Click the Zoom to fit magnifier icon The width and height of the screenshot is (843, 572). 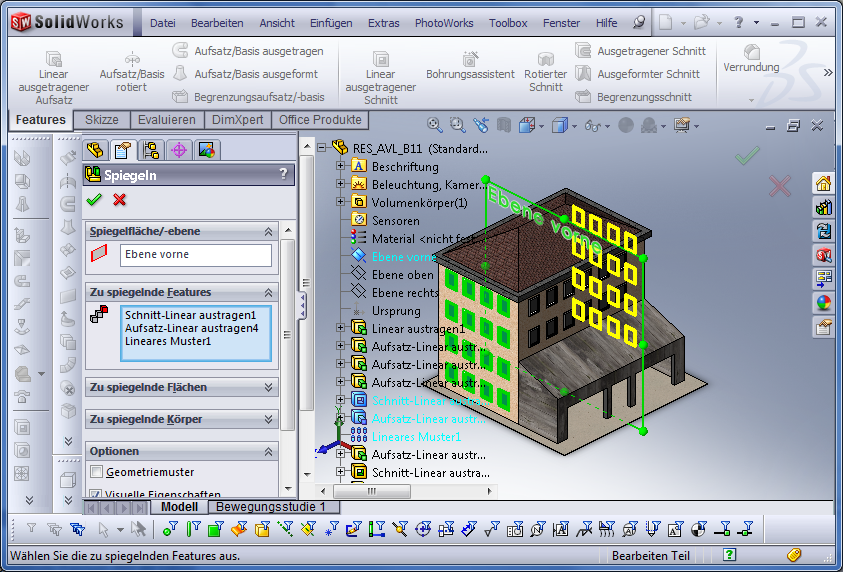click(435, 125)
